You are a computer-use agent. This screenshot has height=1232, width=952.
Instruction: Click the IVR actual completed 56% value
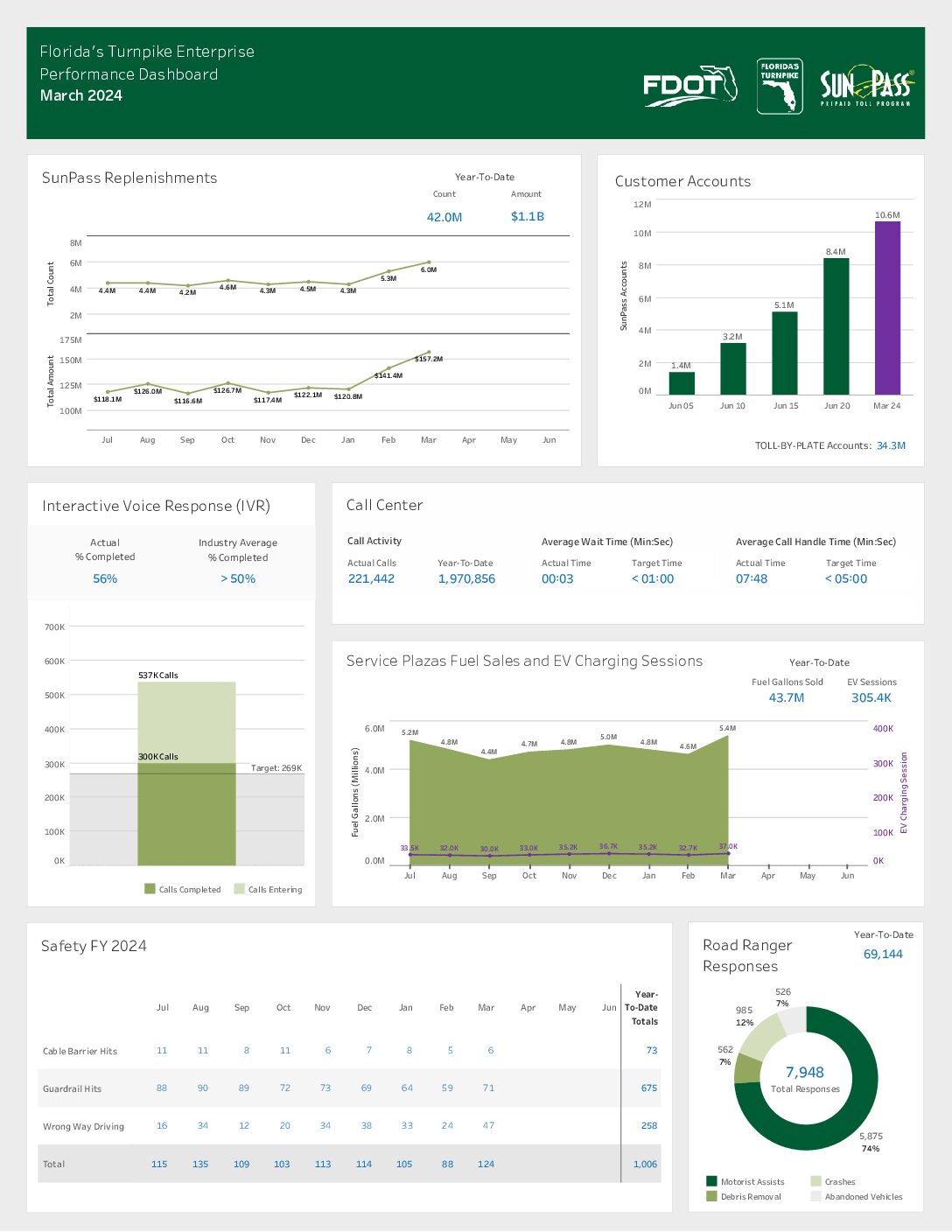tap(105, 578)
